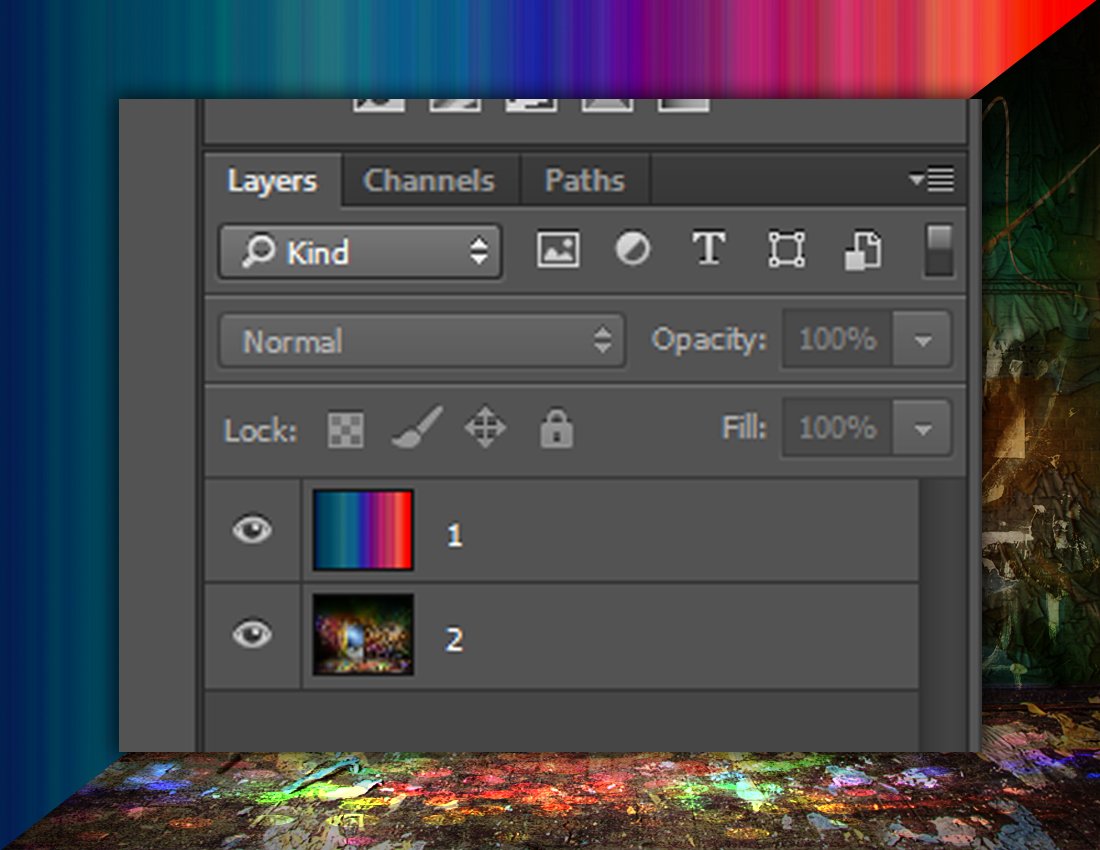The image size is (1100, 850).
Task: Hide layer 2 with eye icon
Action: 252,634
